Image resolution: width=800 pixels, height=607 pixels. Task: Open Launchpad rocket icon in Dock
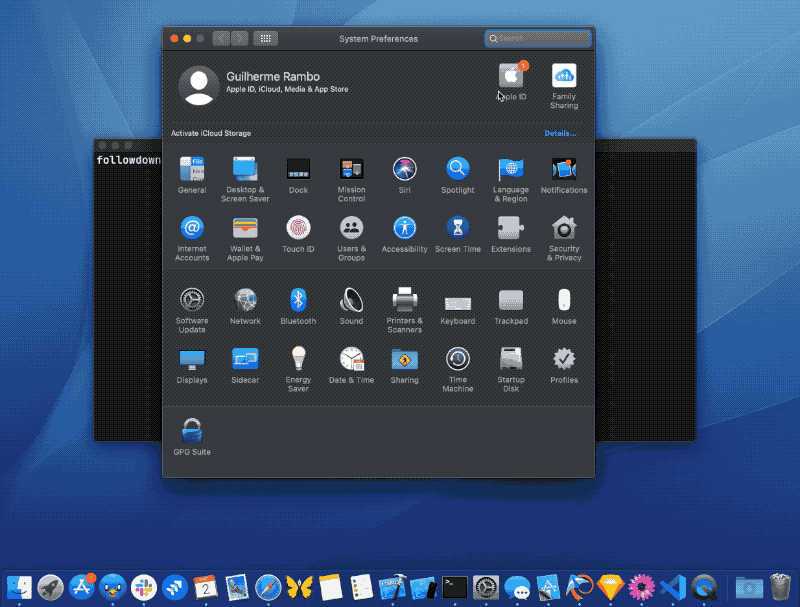click(x=50, y=587)
